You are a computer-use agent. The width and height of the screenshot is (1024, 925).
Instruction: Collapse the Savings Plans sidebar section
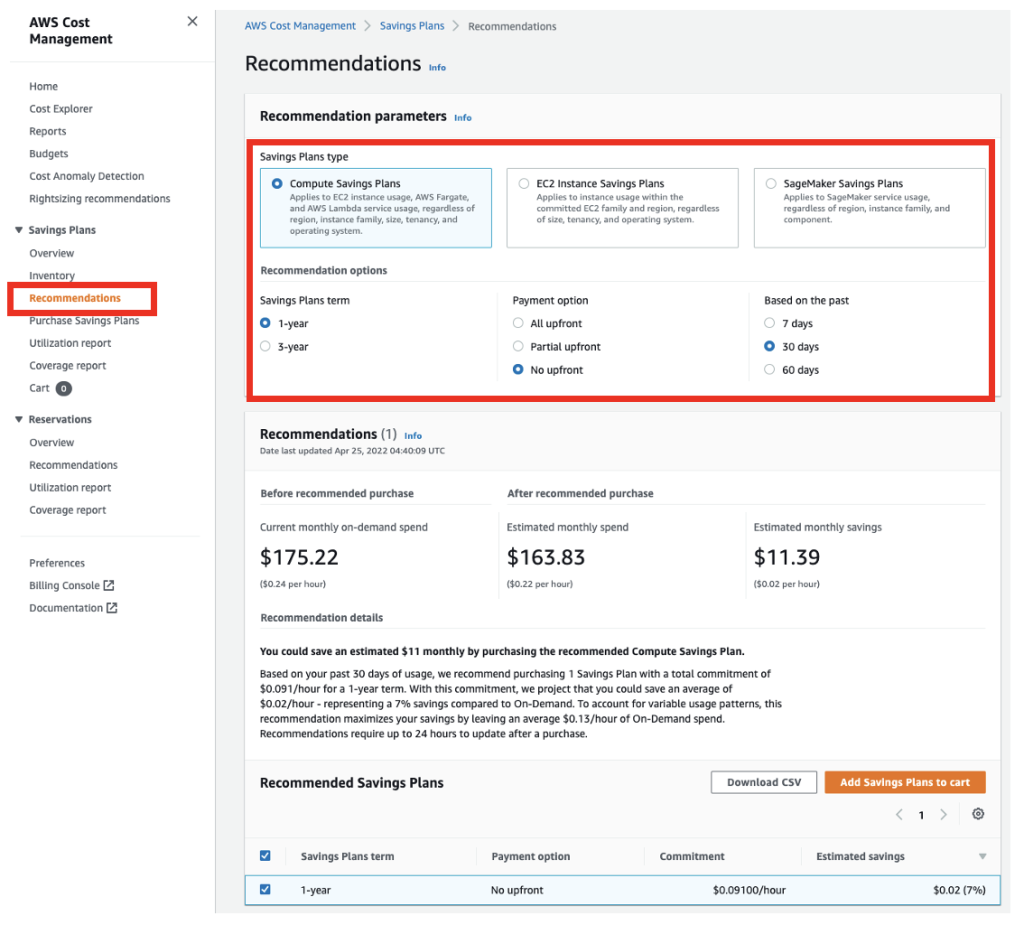[19, 230]
